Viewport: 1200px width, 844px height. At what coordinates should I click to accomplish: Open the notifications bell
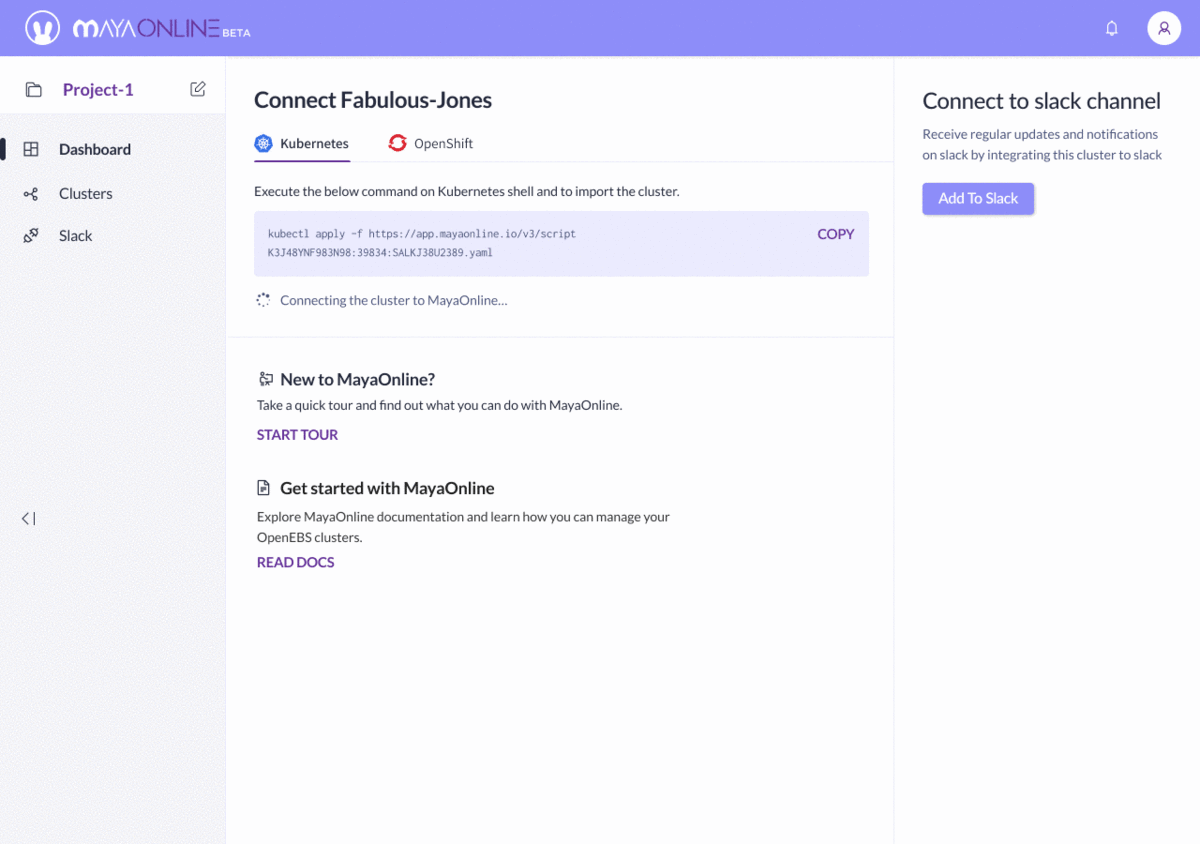point(1112,28)
